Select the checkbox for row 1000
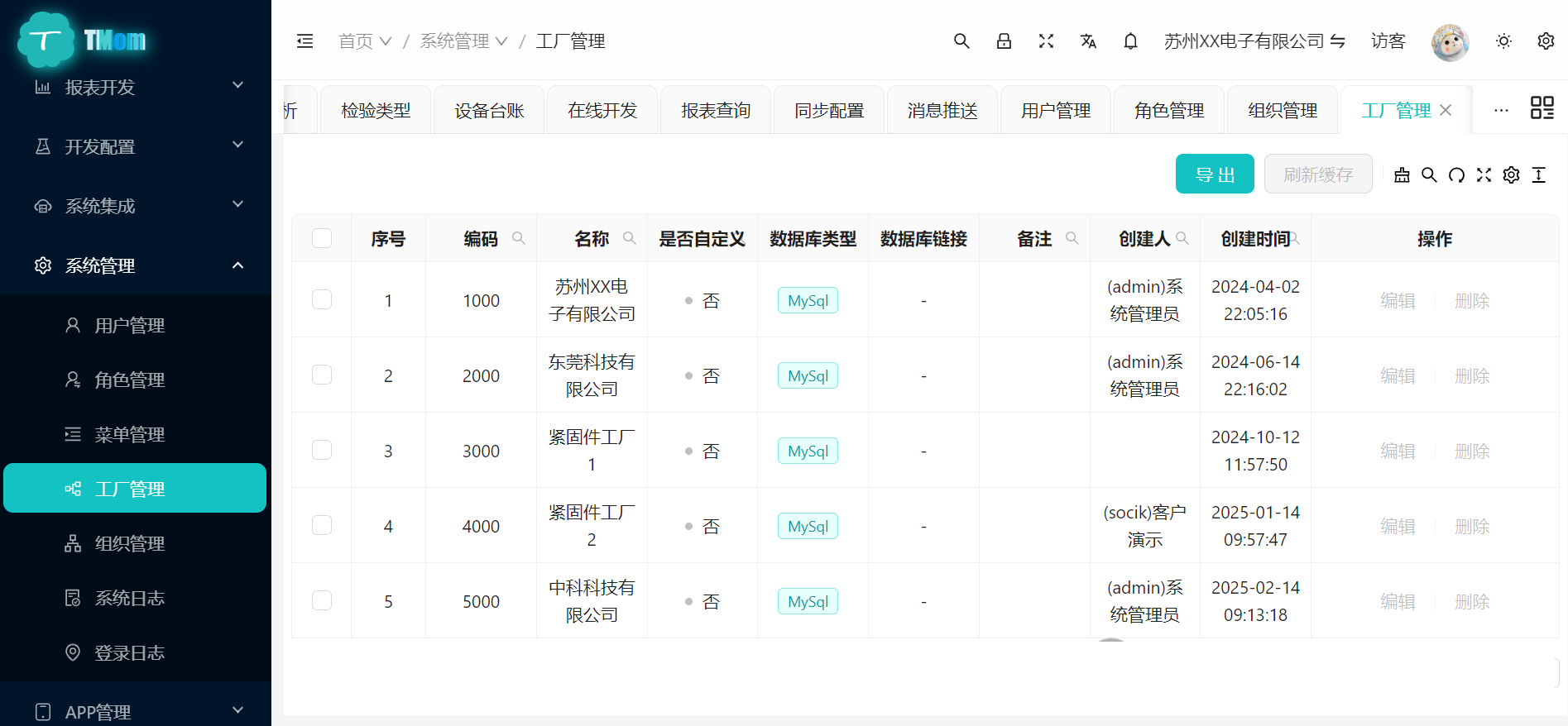 [322, 300]
